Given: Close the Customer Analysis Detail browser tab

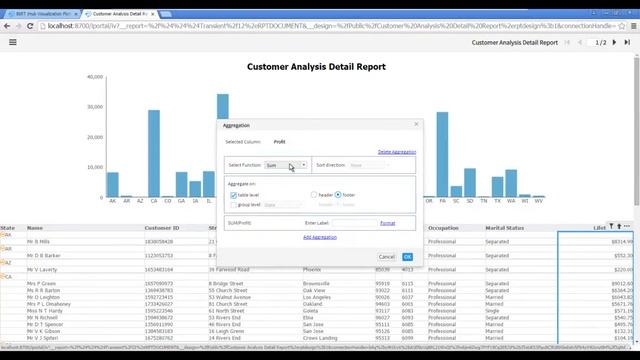Looking at the screenshot, I should (153, 14).
